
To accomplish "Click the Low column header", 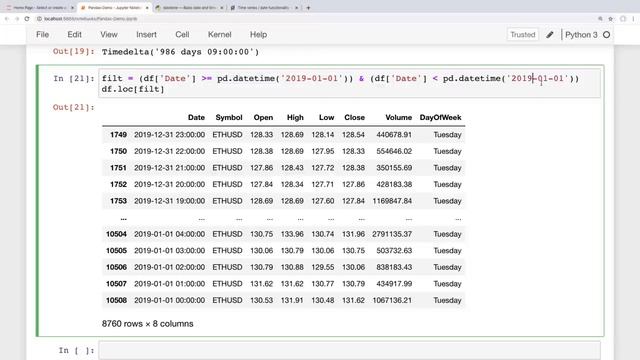I will 327,118.
